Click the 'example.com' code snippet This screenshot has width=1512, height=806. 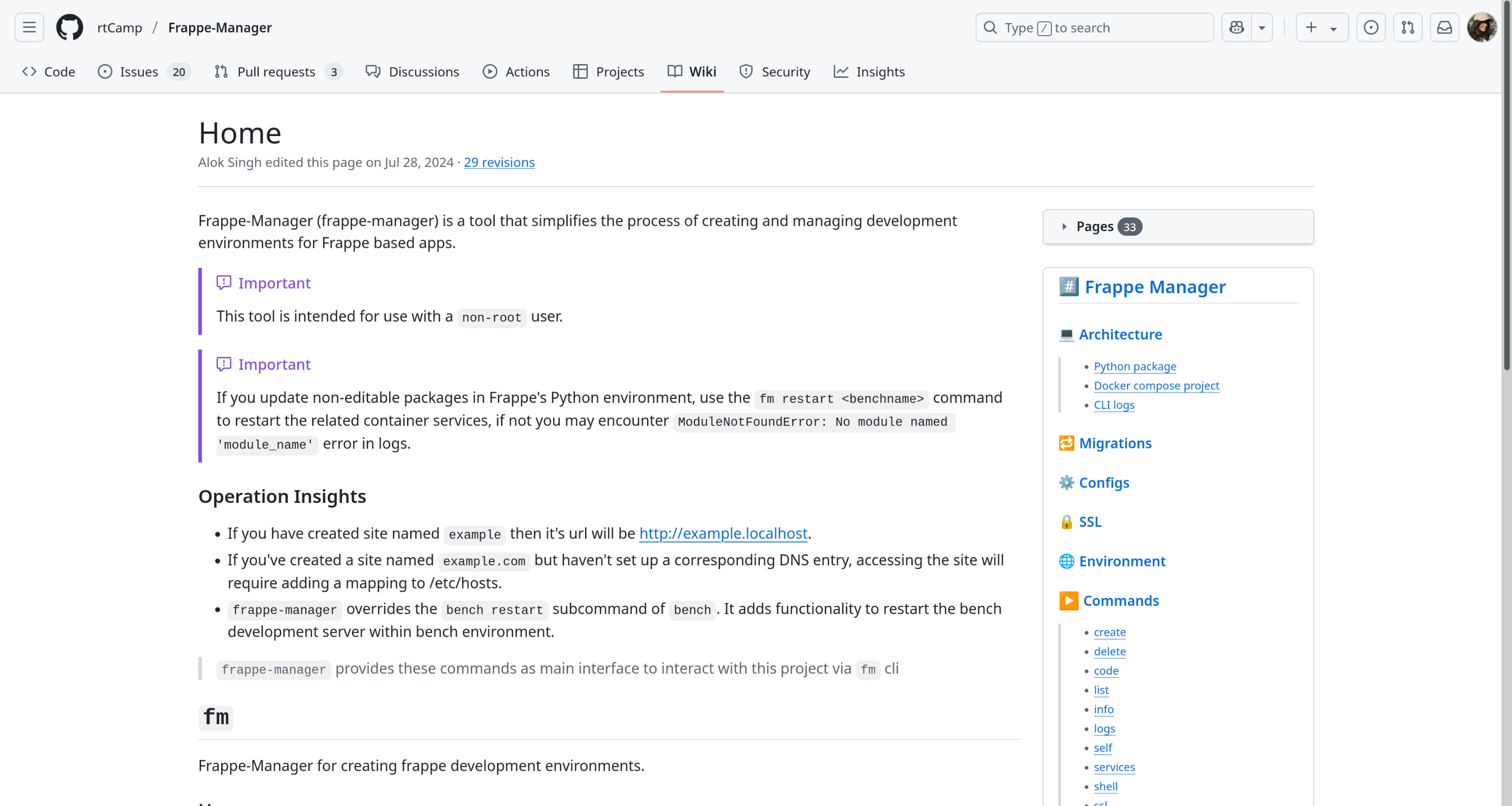484,561
